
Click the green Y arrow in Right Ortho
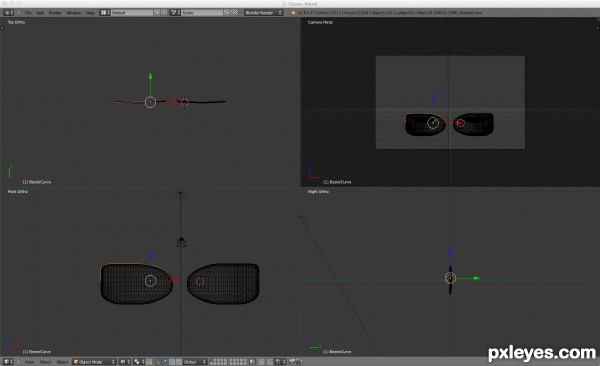(476, 278)
